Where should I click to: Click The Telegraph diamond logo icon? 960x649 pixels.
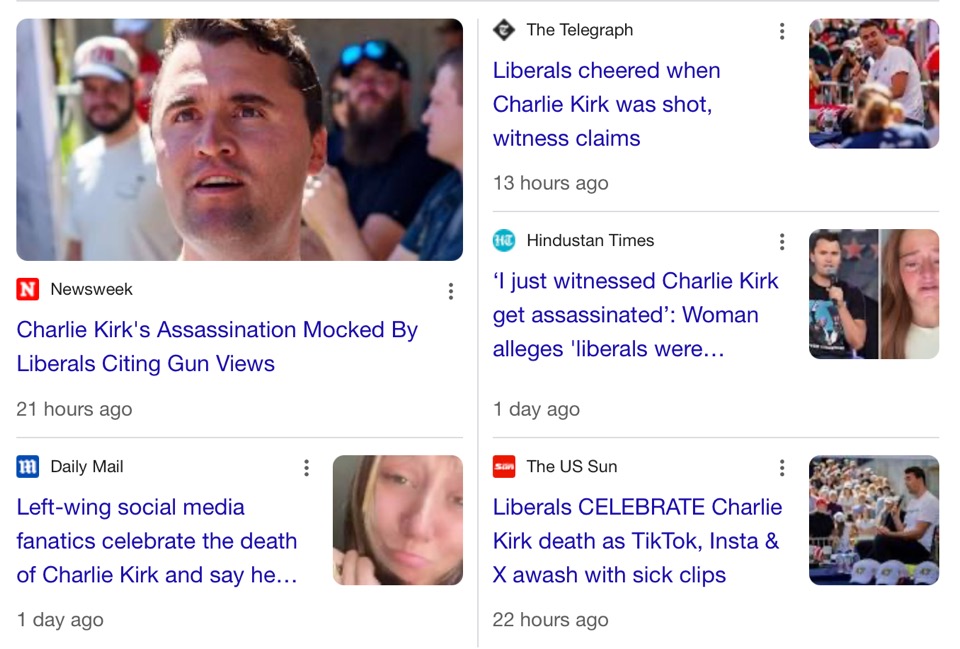pyautogui.click(x=504, y=30)
